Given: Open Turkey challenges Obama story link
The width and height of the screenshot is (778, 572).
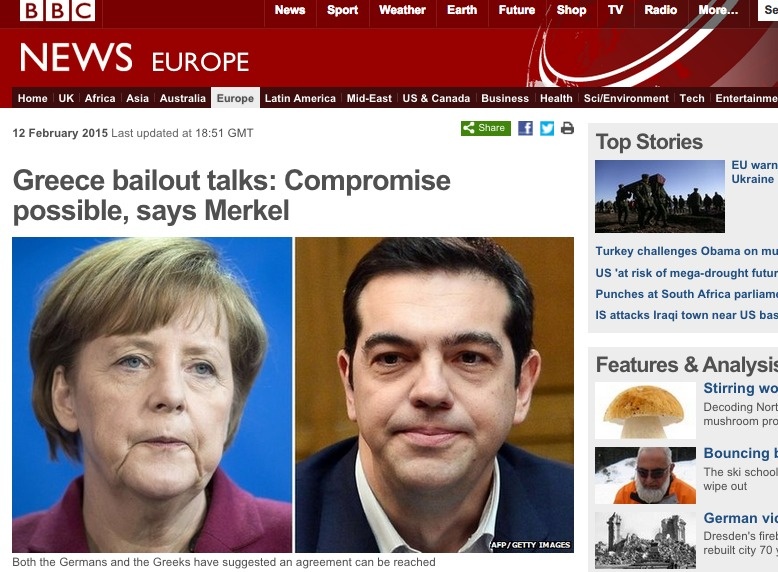Looking at the screenshot, I should tap(687, 251).
